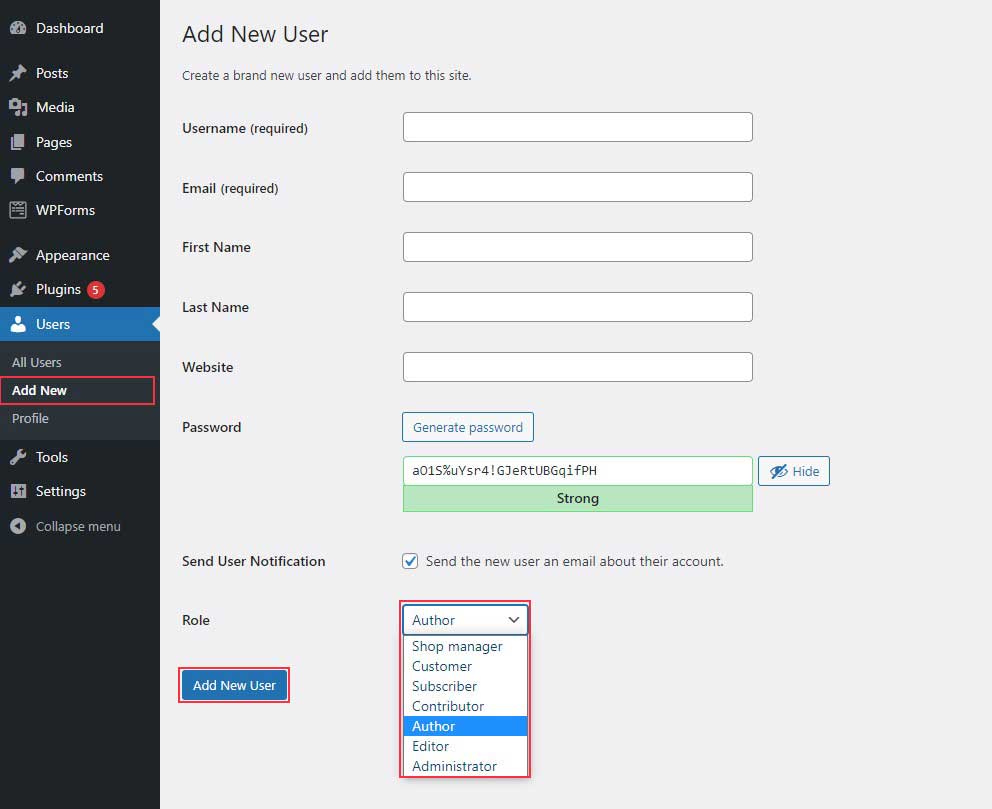
Task: Click the Tools wrench icon
Action: click(x=18, y=457)
